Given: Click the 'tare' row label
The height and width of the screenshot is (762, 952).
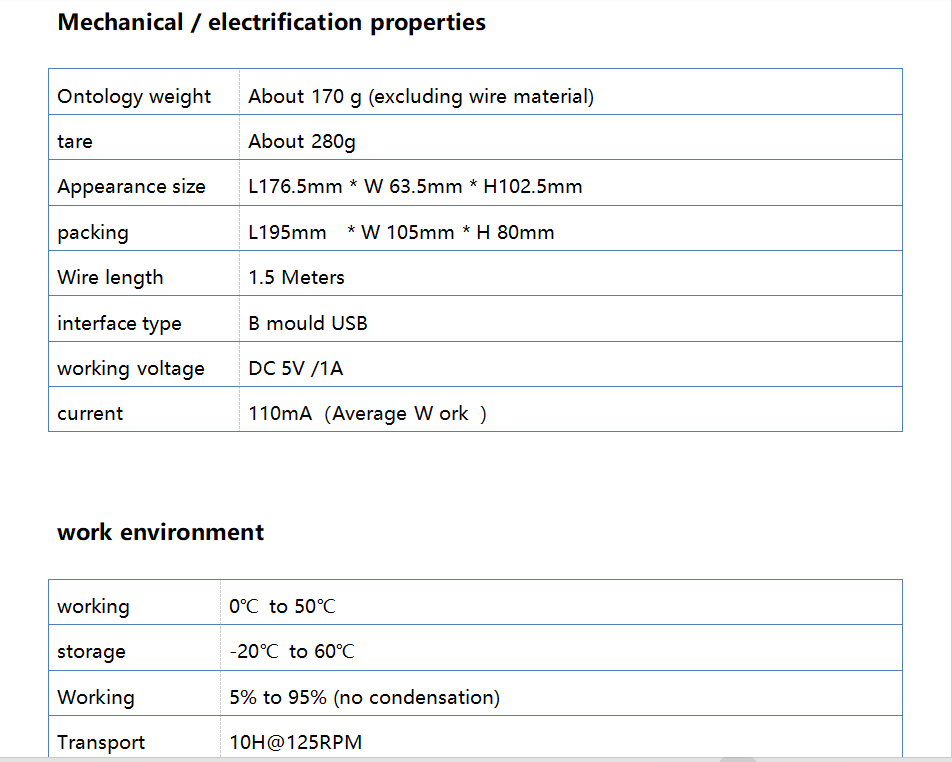Looking at the screenshot, I should pos(75,142).
